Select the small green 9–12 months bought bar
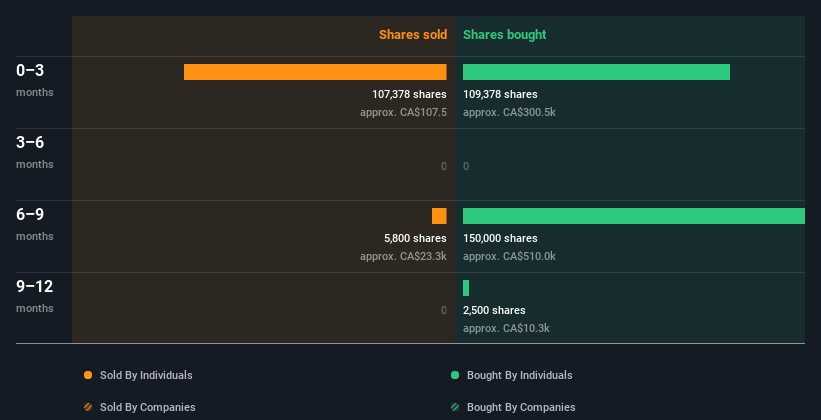Image resolution: width=821 pixels, height=420 pixels. pos(466,288)
